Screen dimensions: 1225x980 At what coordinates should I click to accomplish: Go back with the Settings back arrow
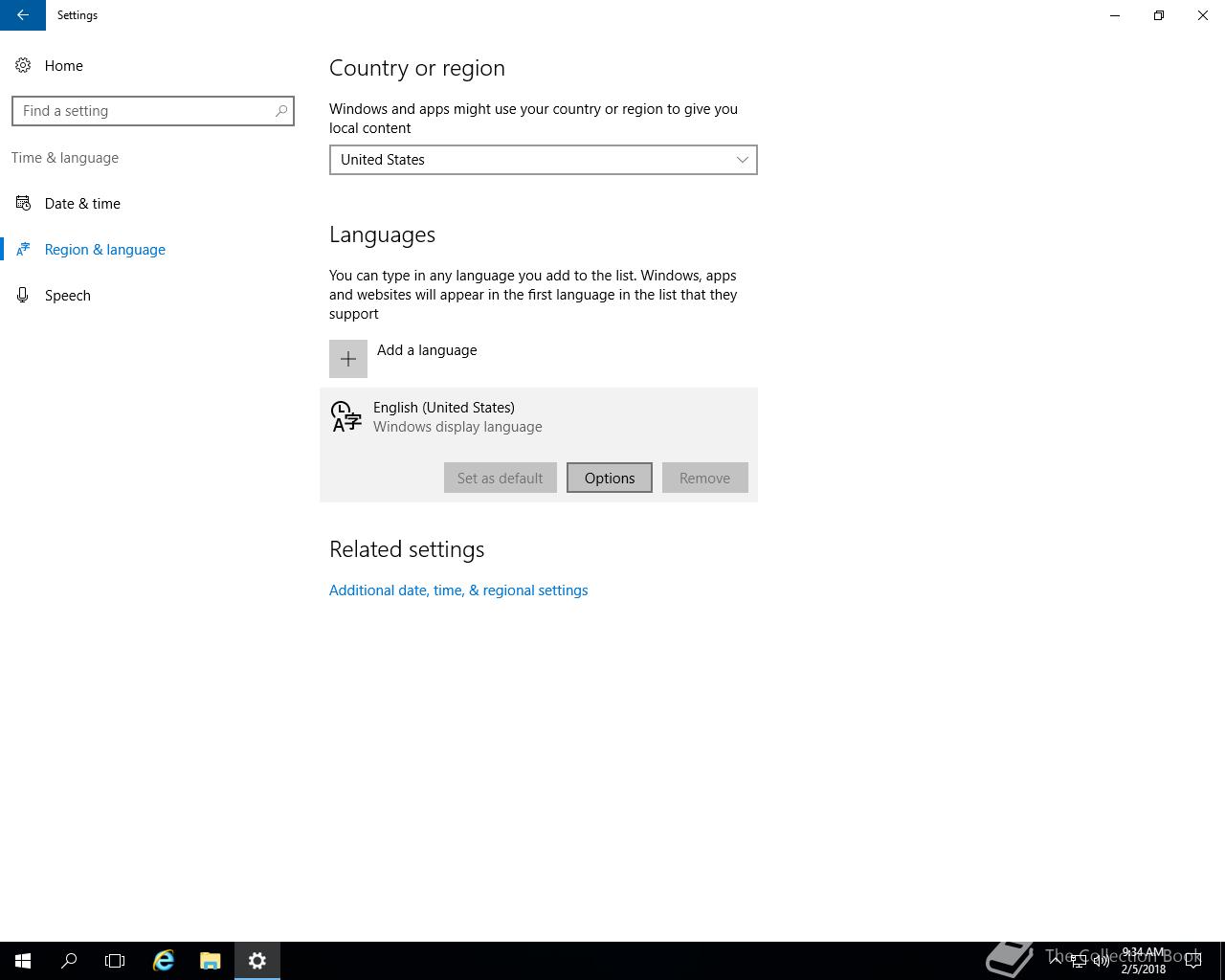23,15
